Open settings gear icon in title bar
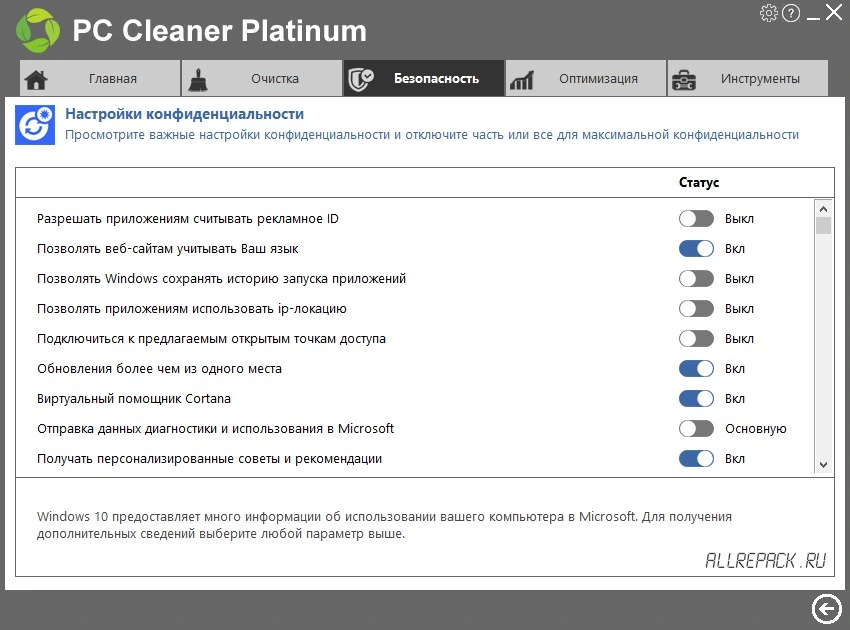 pos(768,13)
